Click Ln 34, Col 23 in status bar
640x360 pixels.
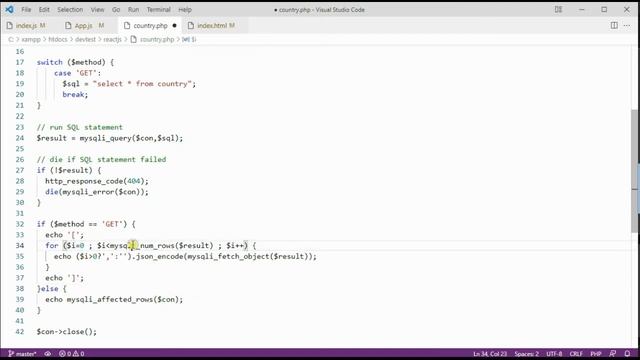[490, 353]
